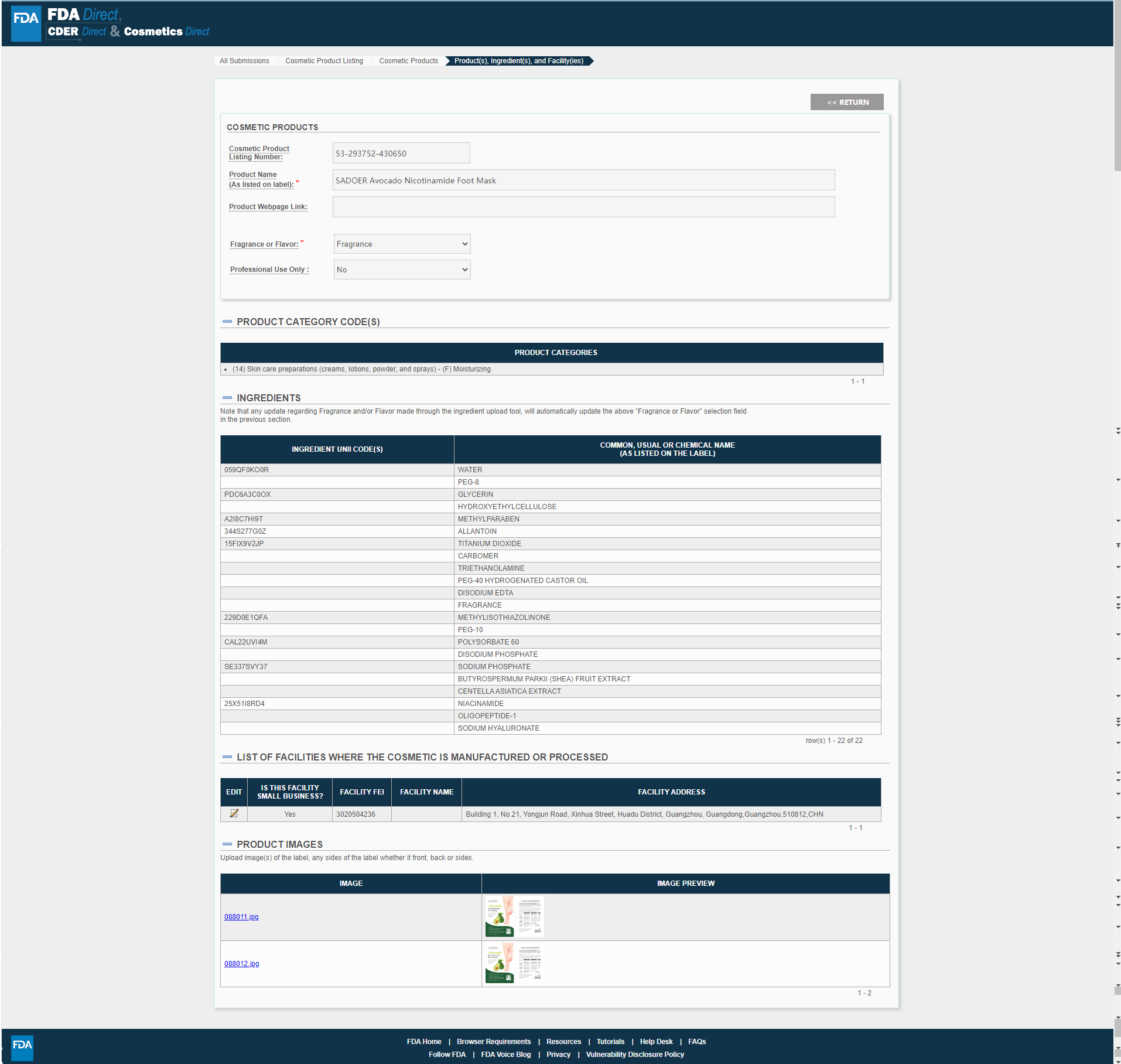Screen dimensions: 1121x1064
Task: Click the edit pencil icon for facility
Action: coord(234,813)
